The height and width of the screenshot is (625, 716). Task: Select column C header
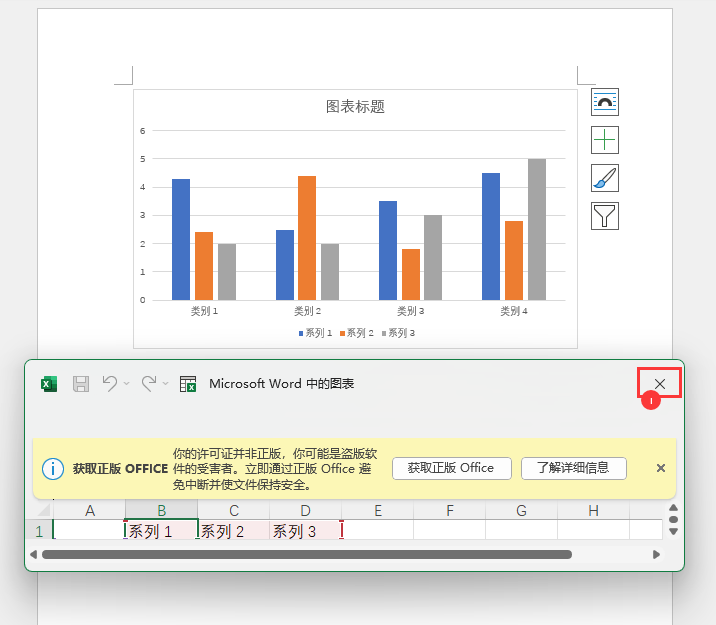point(234,510)
